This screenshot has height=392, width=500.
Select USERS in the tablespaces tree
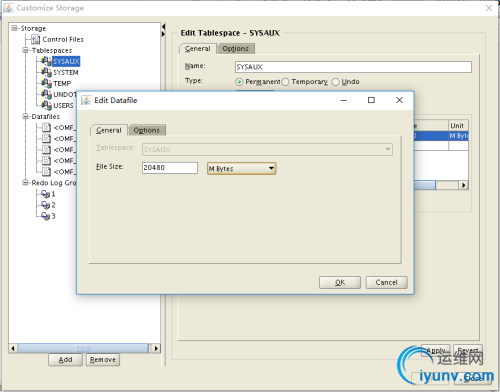coord(63,105)
